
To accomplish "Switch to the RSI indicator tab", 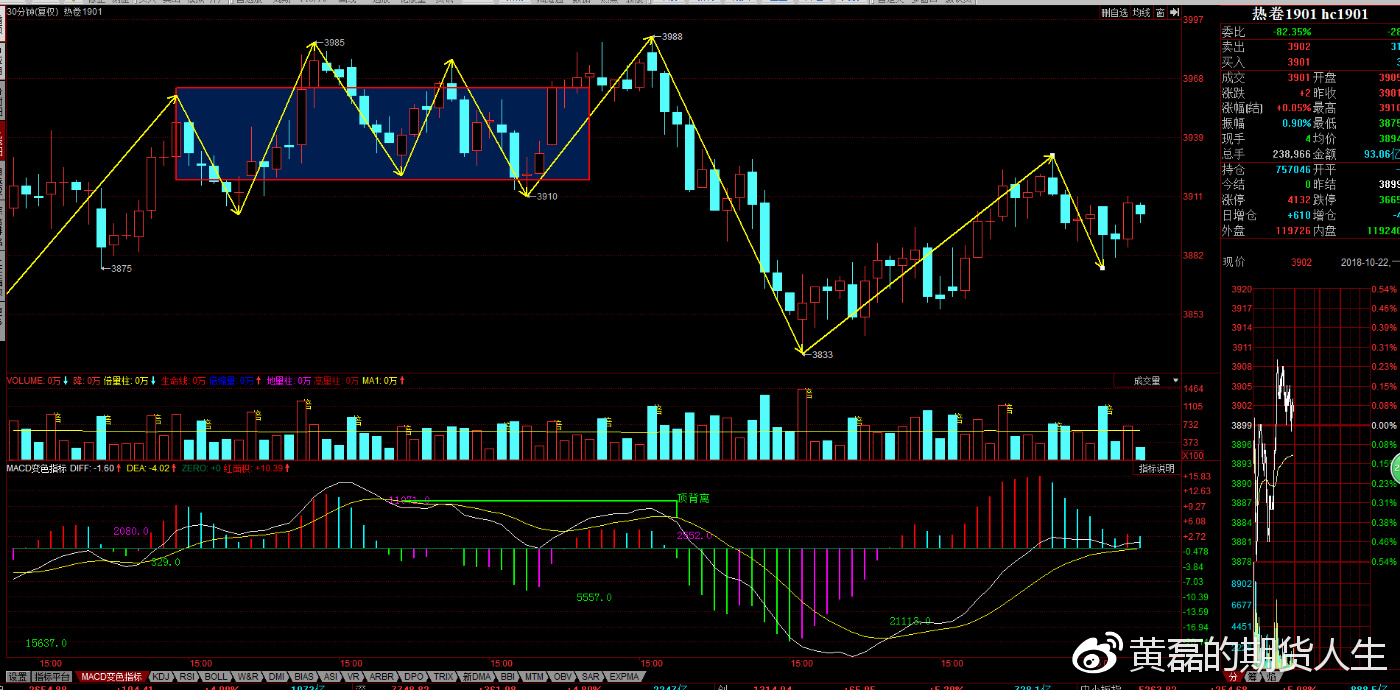I will point(187,677).
